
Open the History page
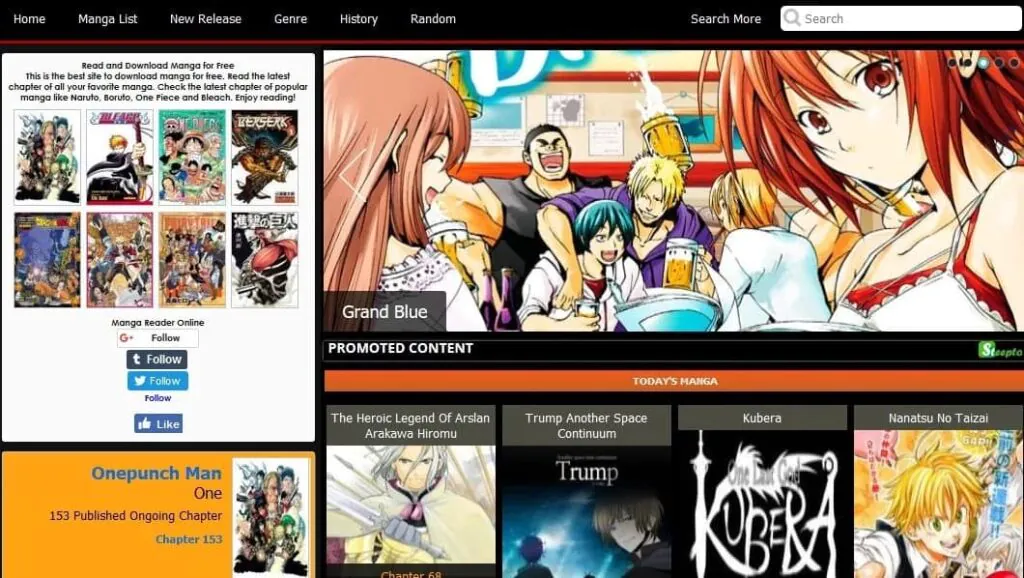click(x=359, y=19)
